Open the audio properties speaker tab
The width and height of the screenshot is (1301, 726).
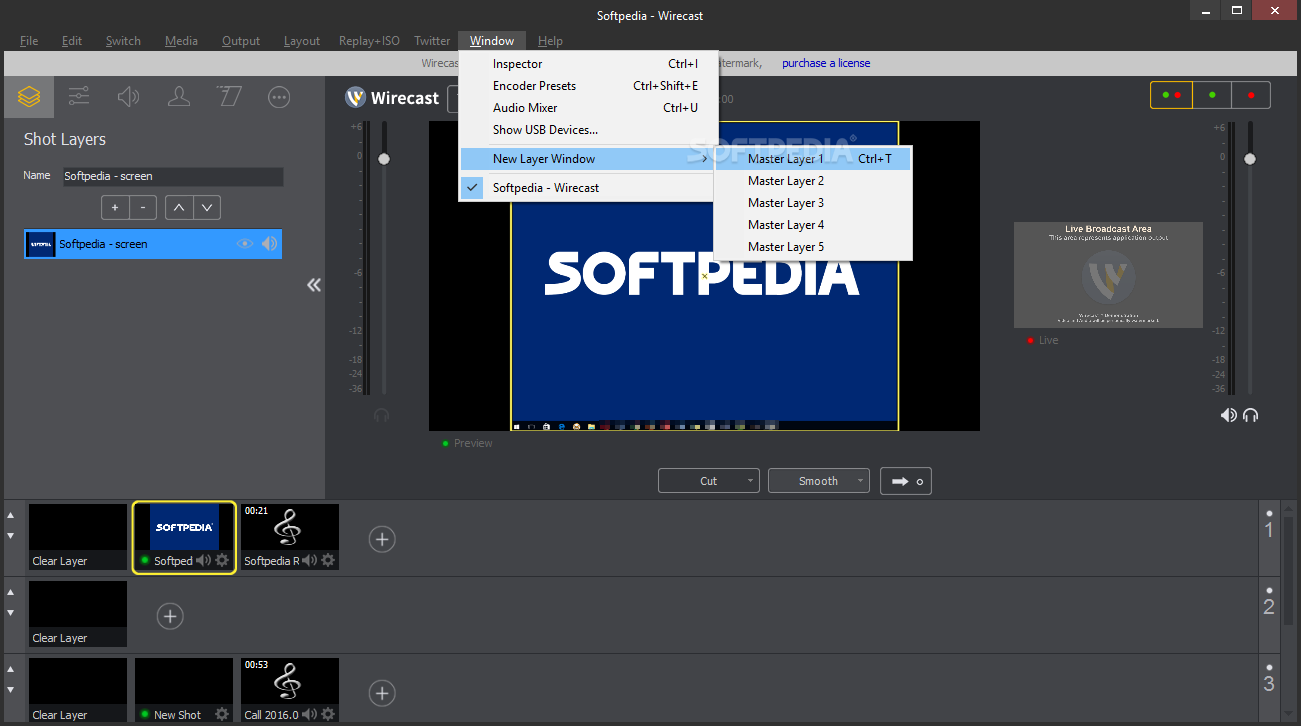[x=129, y=97]
